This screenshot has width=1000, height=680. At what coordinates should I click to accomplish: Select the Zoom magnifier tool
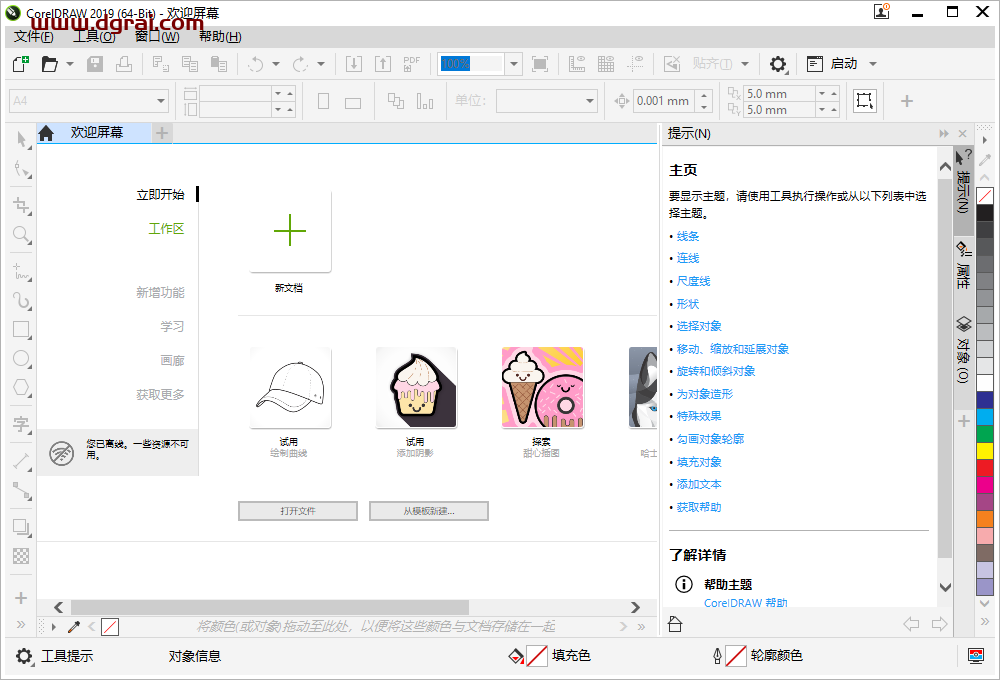click(22, 235)
